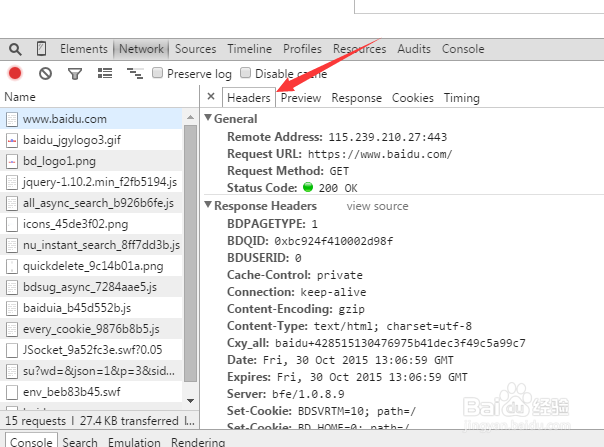Click script icon beside nu_instant_search_8ff7dd3b.js
The width and height of the screenshot is (604, 447).
coord(12,245)
